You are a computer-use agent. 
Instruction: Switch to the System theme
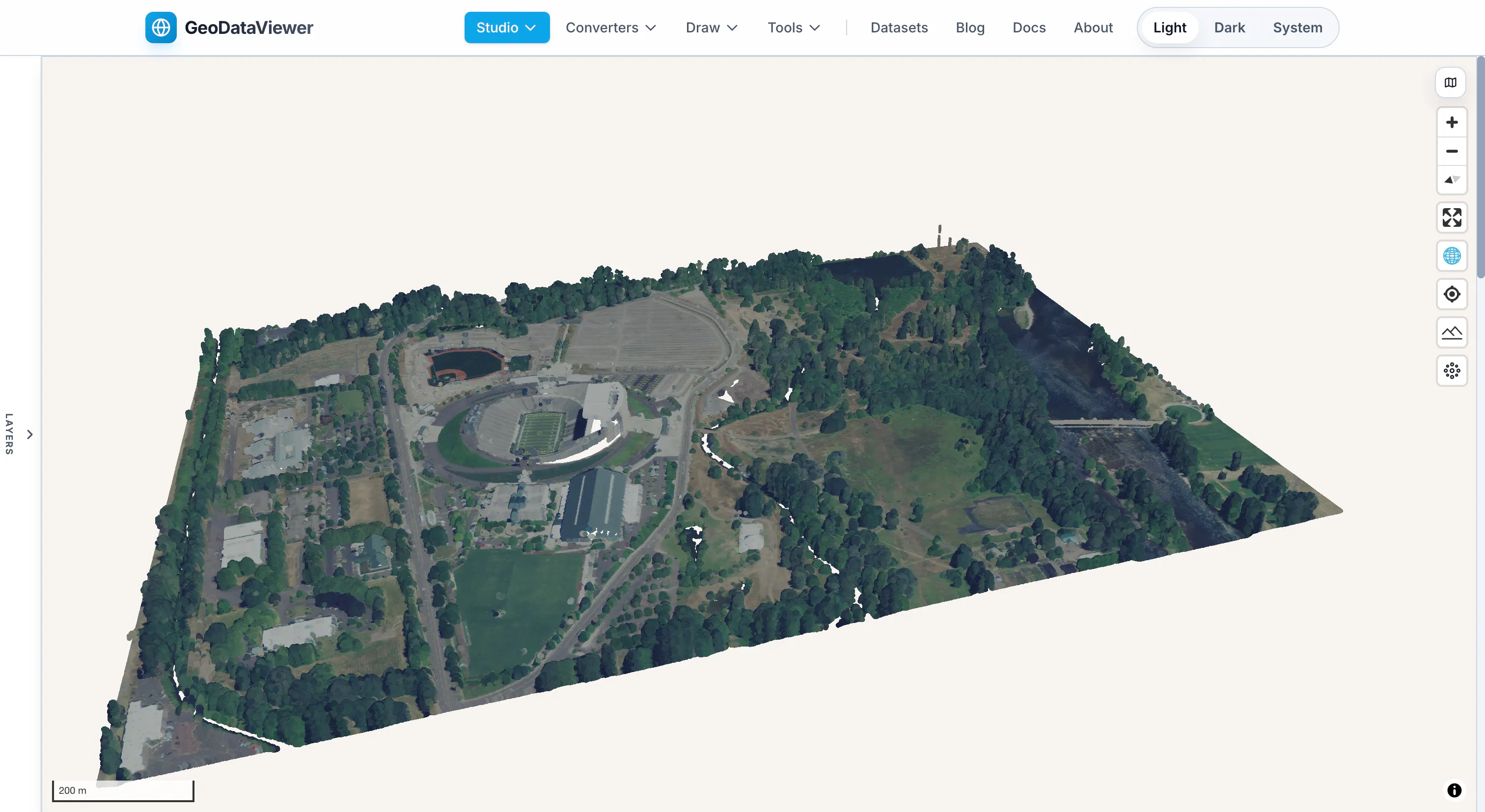coord(1297,27)
